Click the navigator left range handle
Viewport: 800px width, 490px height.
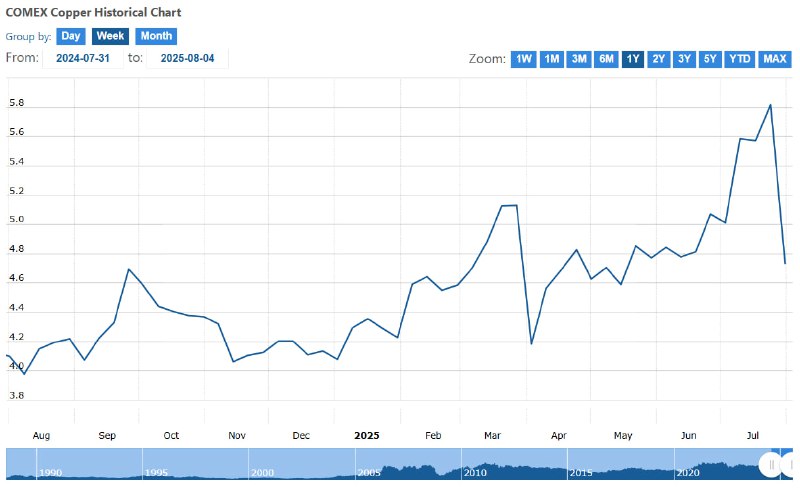click(x=771, y=464)
